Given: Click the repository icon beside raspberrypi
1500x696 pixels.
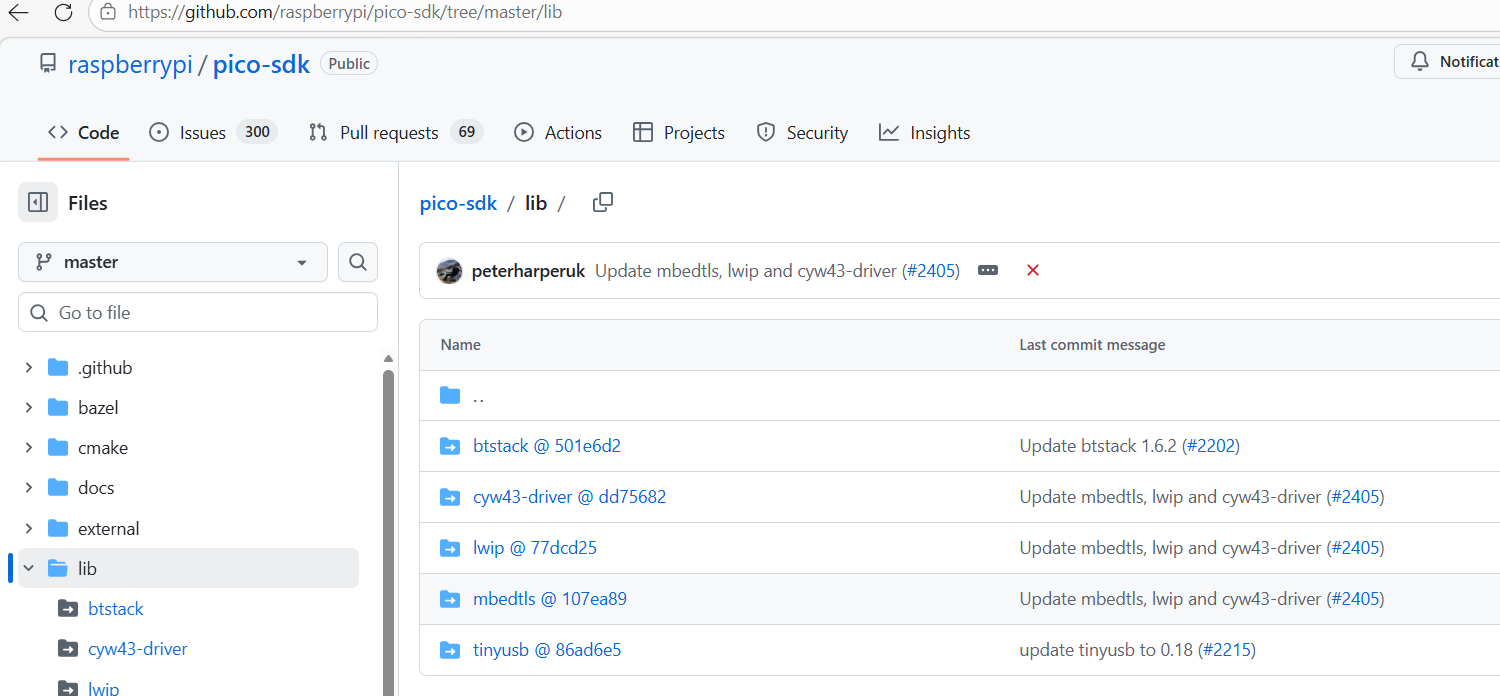Looking at the screenshot, I should [48, 64].
